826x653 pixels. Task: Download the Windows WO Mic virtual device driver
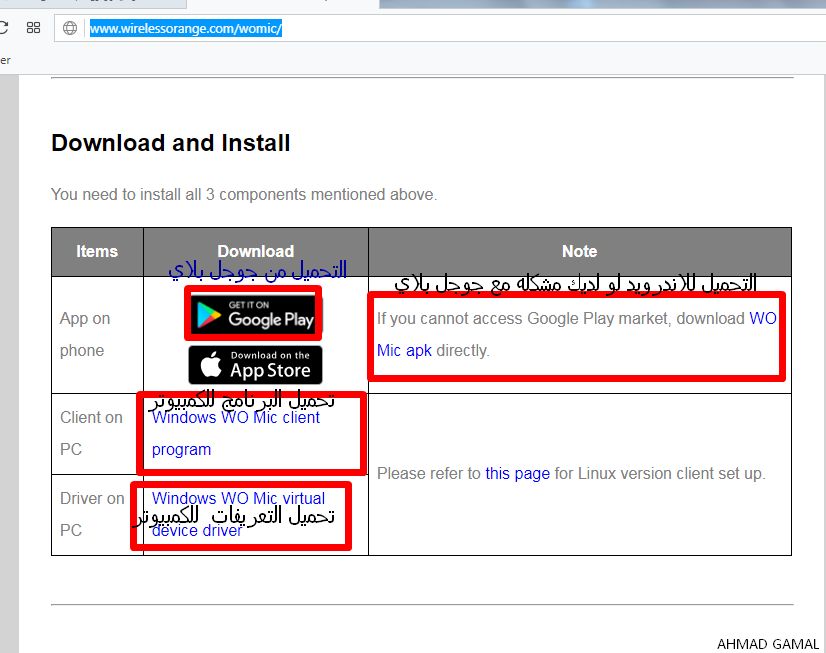coord(238,498)
